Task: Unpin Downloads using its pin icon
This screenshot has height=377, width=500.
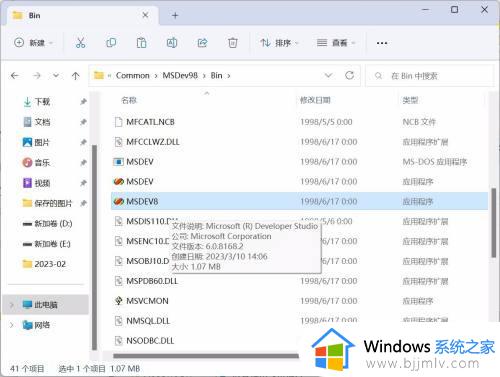Action: tap(83, 102)
